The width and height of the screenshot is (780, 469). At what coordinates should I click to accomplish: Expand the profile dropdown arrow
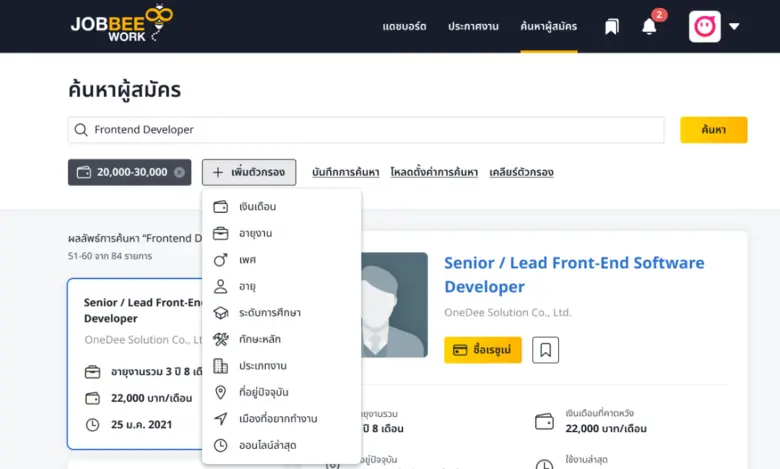pyautogui.click(x=735, y=27)
